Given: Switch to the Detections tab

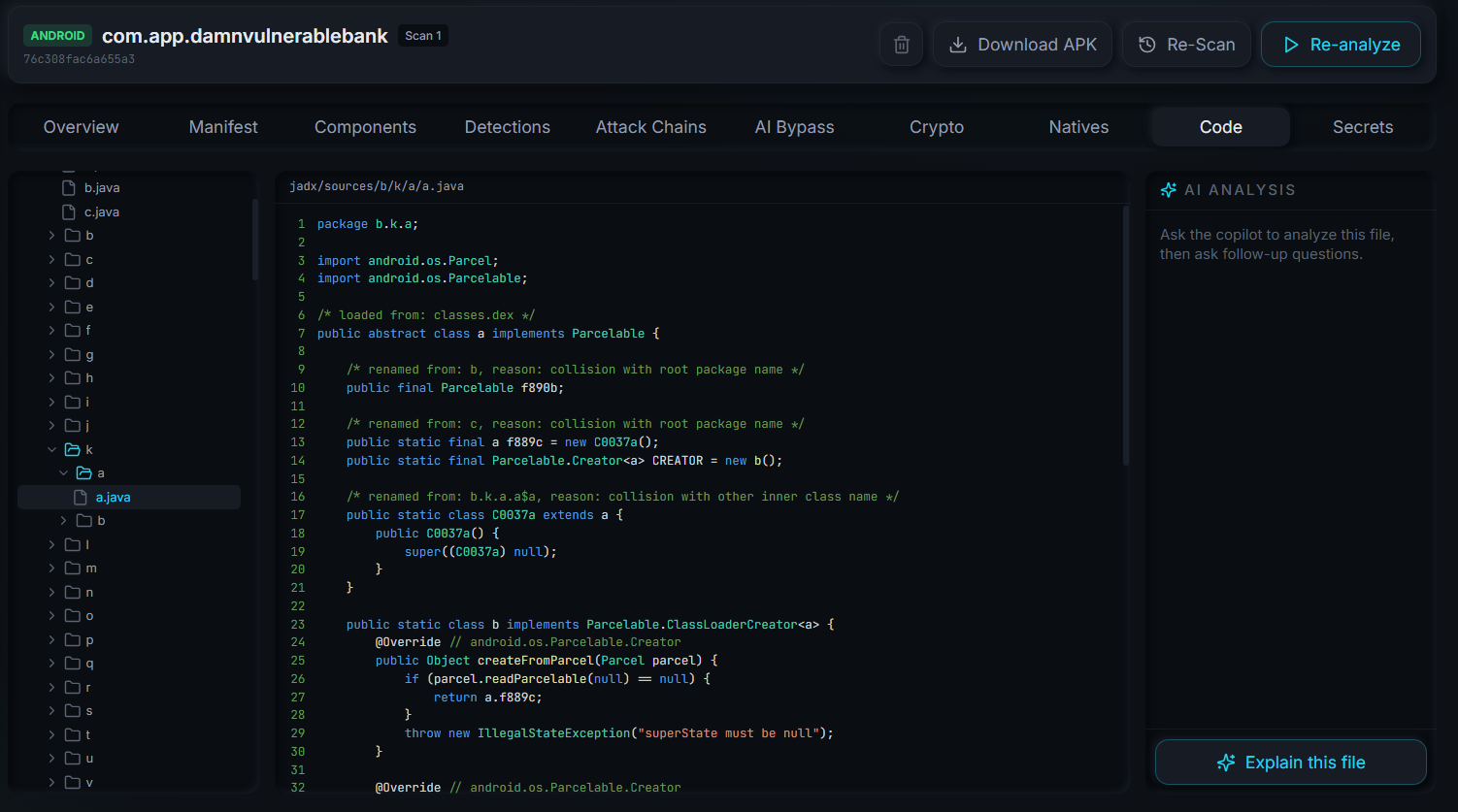Looking at the screenshot, I should tap(508, 127).
